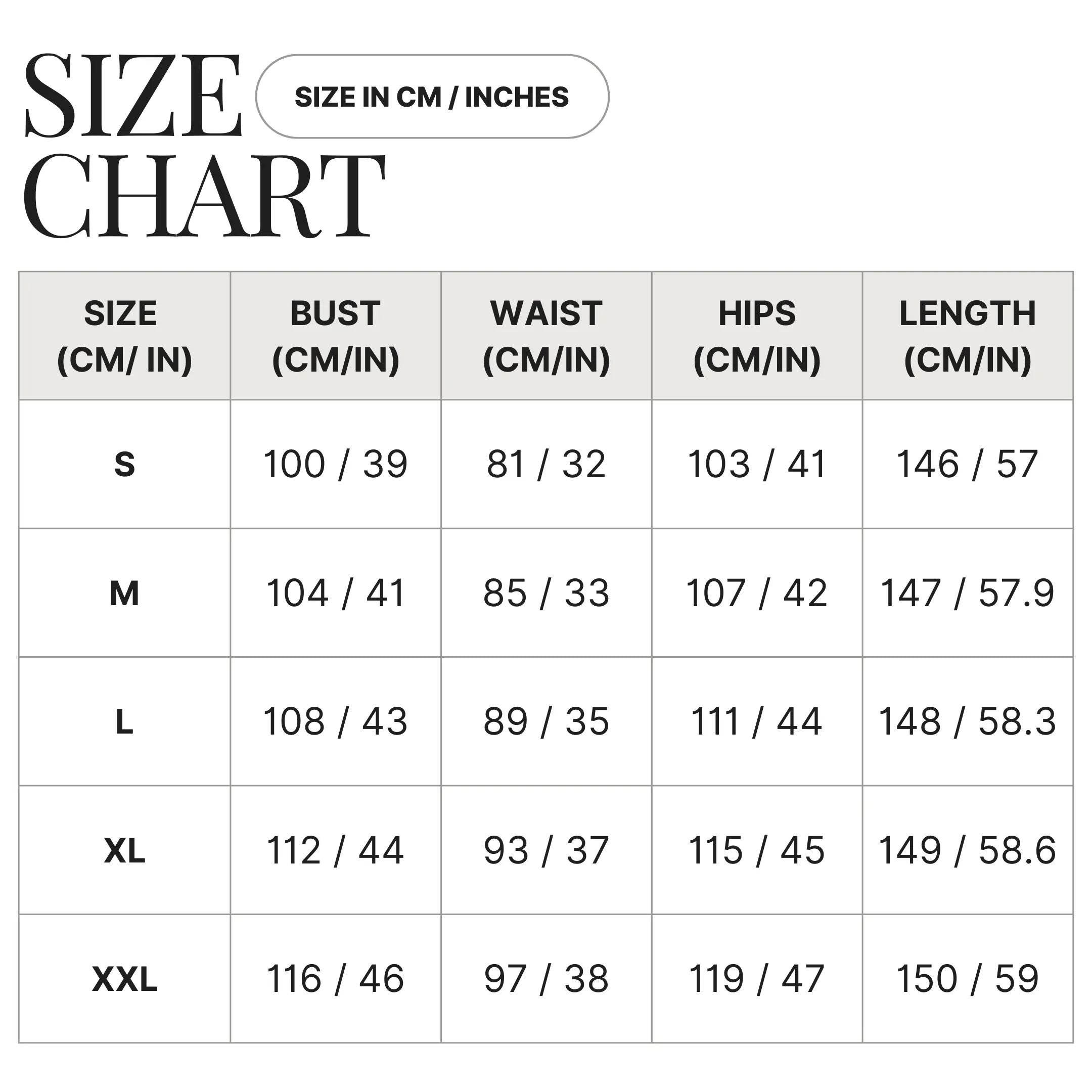This screenshot has width=1092, height=1092.
Task: Select the XL size row label
Action: pos(124,851)
